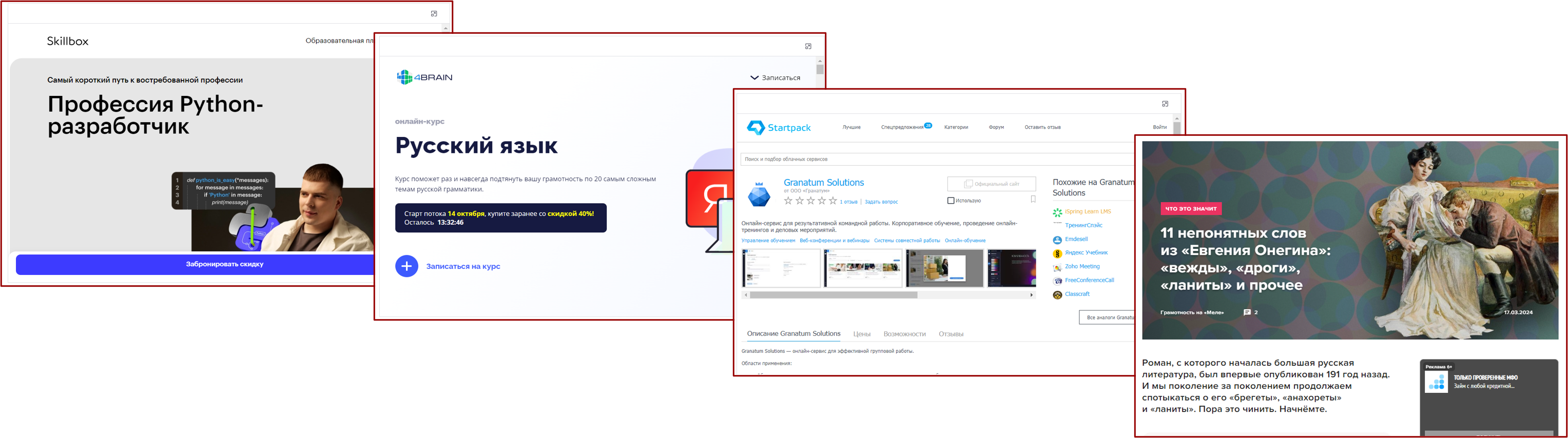The height and width of the screenshot is (438, 1568).
Task: Click the search cloud services field
Action: pyautogui.click(x=937, y=160)
